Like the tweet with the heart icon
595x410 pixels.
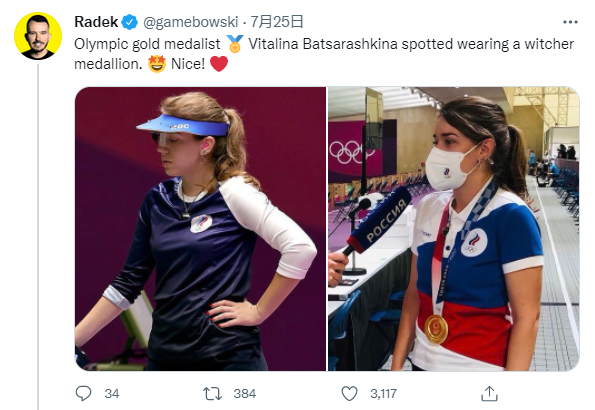click(x=349, y=394)
